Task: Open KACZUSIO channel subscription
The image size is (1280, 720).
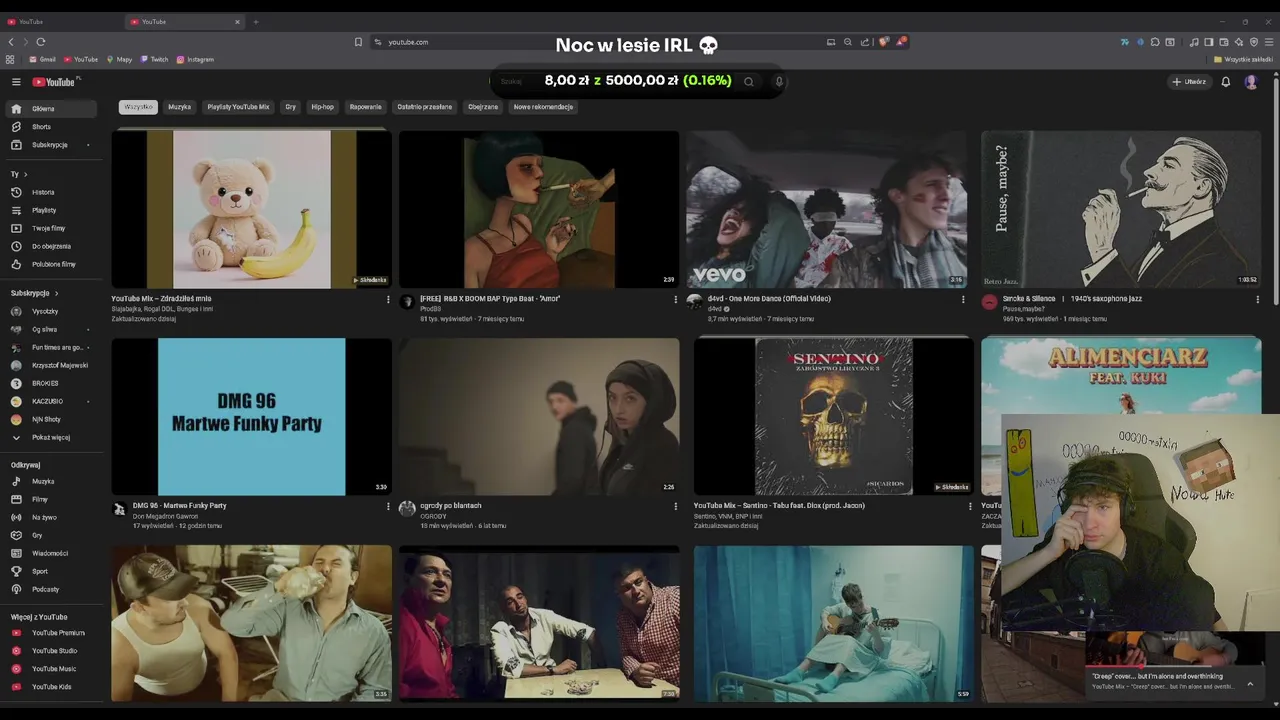Action: pyautogui.click(x=52, y=401)
